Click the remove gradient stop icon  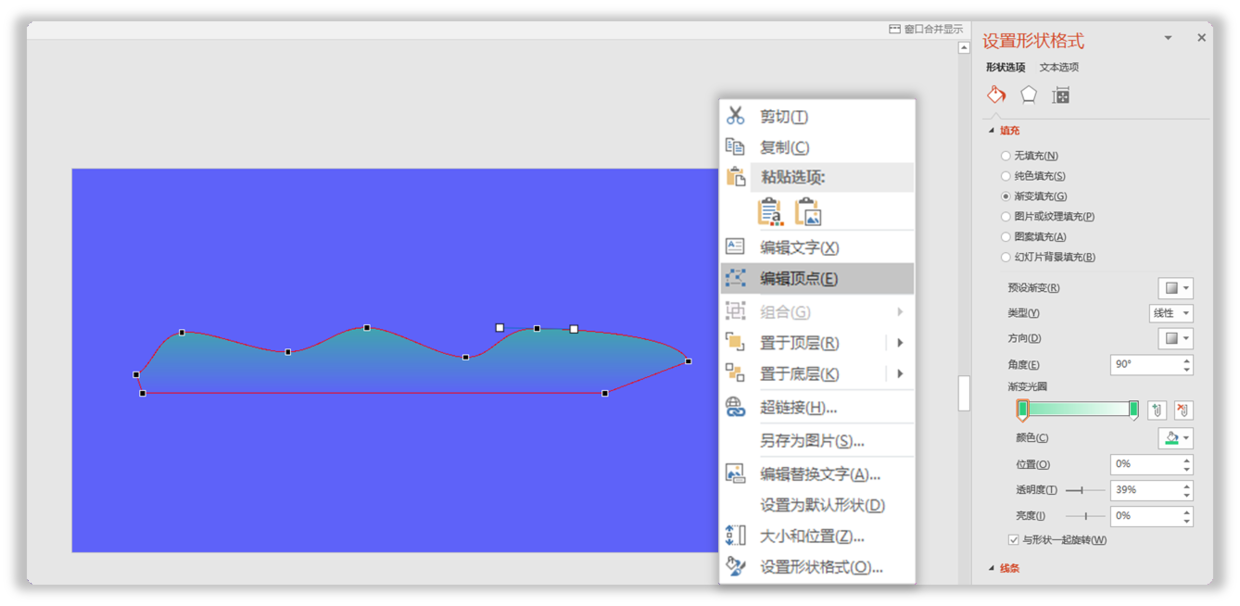[x=1183, y=410]
